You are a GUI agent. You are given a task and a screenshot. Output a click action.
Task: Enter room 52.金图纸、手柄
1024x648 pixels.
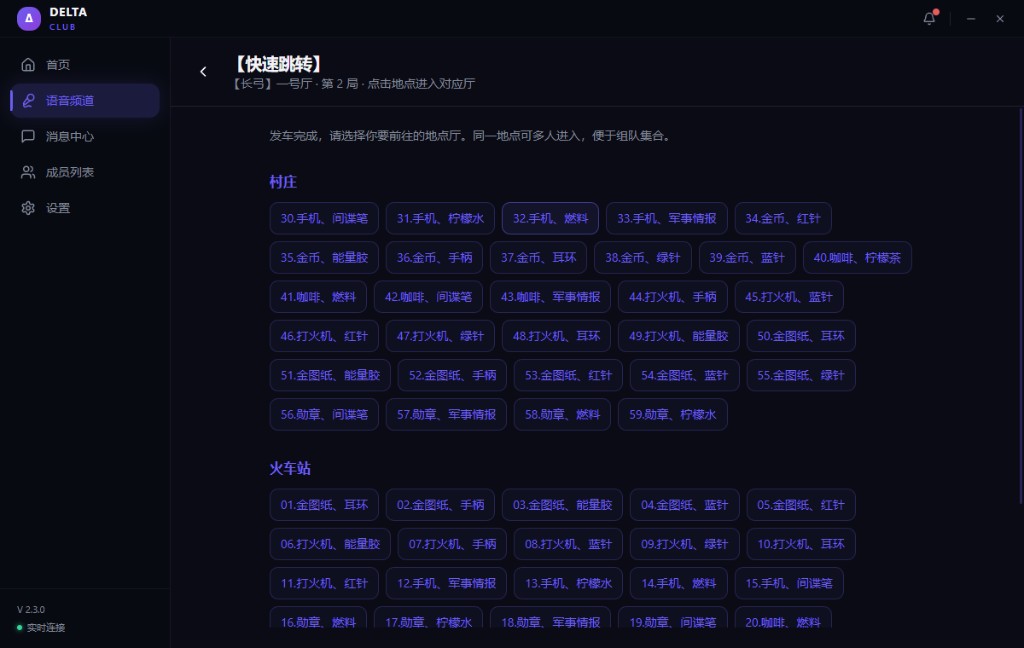point(452,375)
